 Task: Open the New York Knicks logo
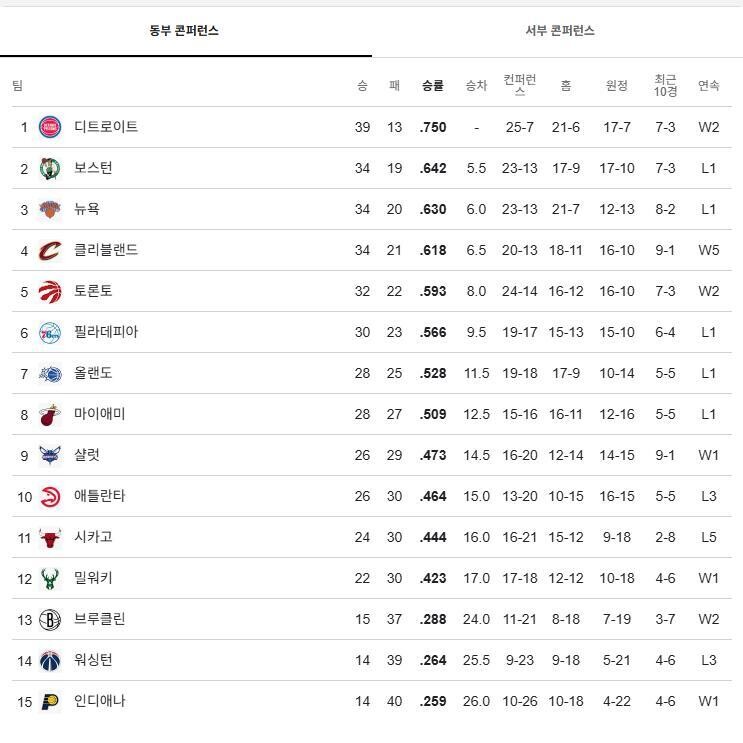click(x=50, y=209)
